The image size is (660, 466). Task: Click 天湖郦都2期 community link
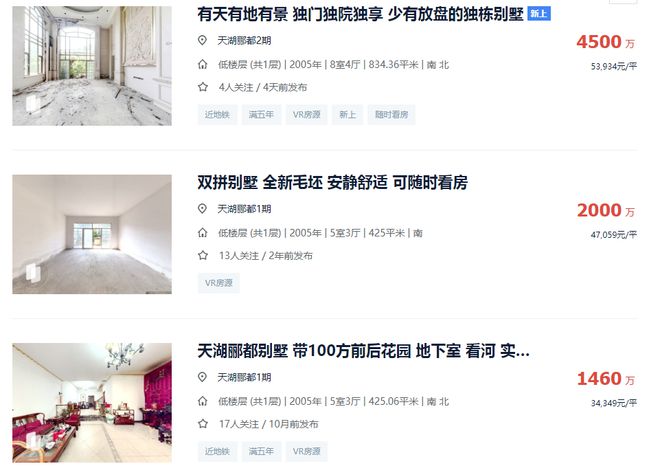pos(244,40)
